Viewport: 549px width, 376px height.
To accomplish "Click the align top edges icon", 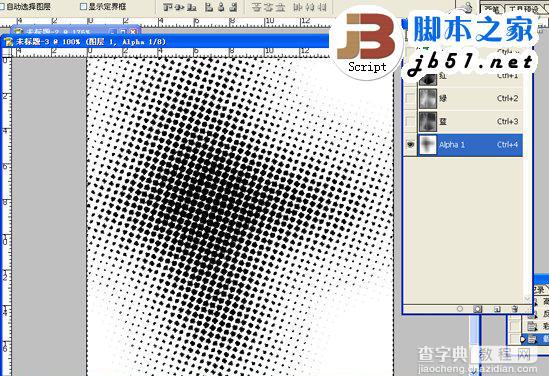I will (x=168, y=7).
